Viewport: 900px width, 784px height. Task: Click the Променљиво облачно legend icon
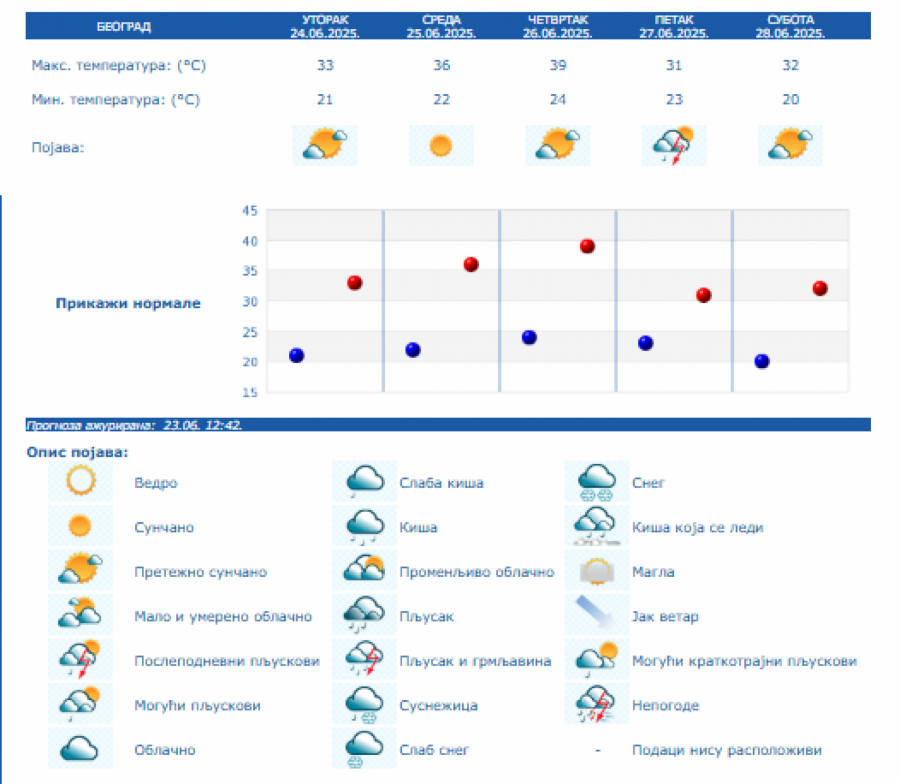coord(365,572)
